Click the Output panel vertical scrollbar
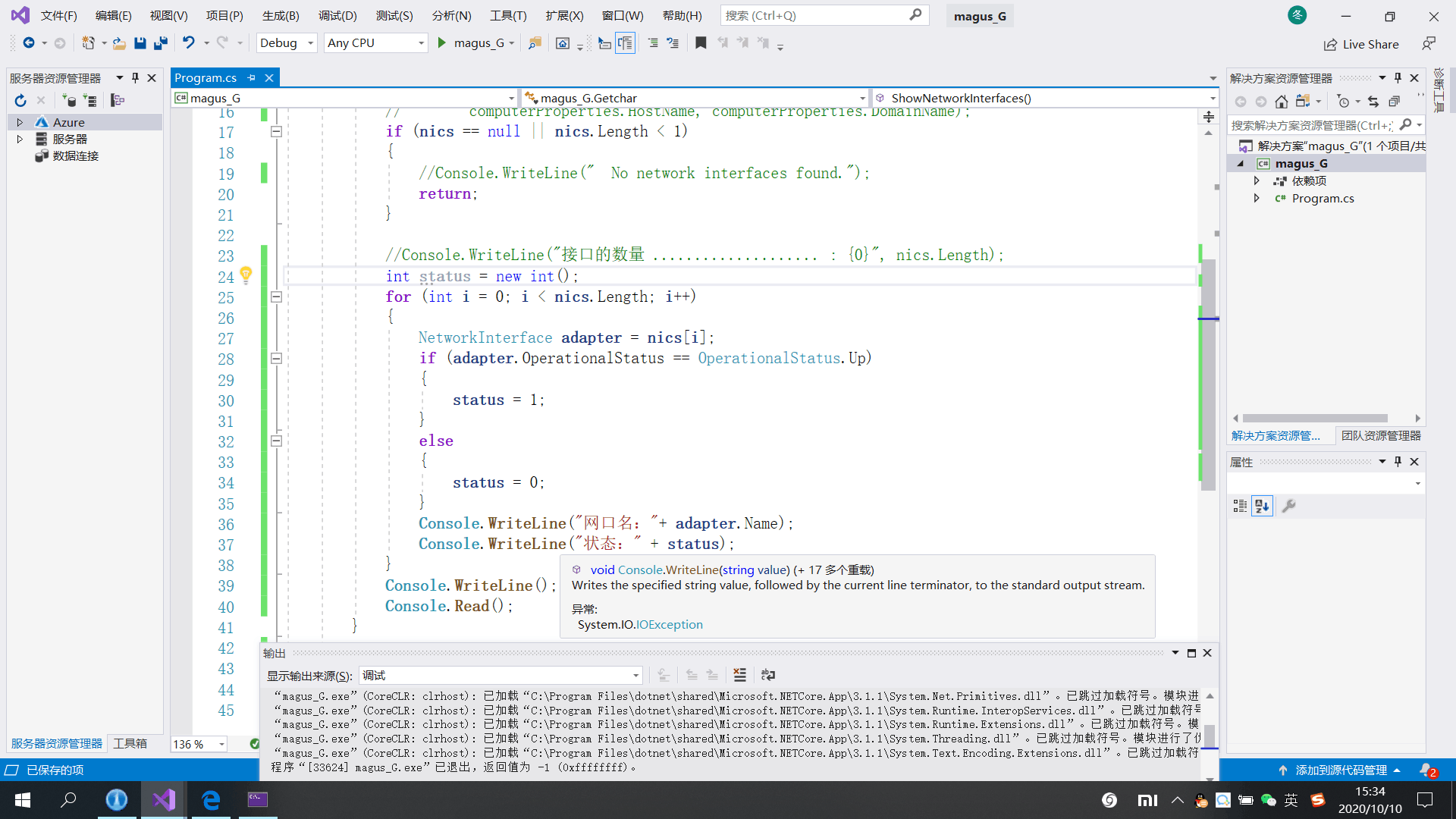The image size is (1456, 819). [x=1210, y=736]
